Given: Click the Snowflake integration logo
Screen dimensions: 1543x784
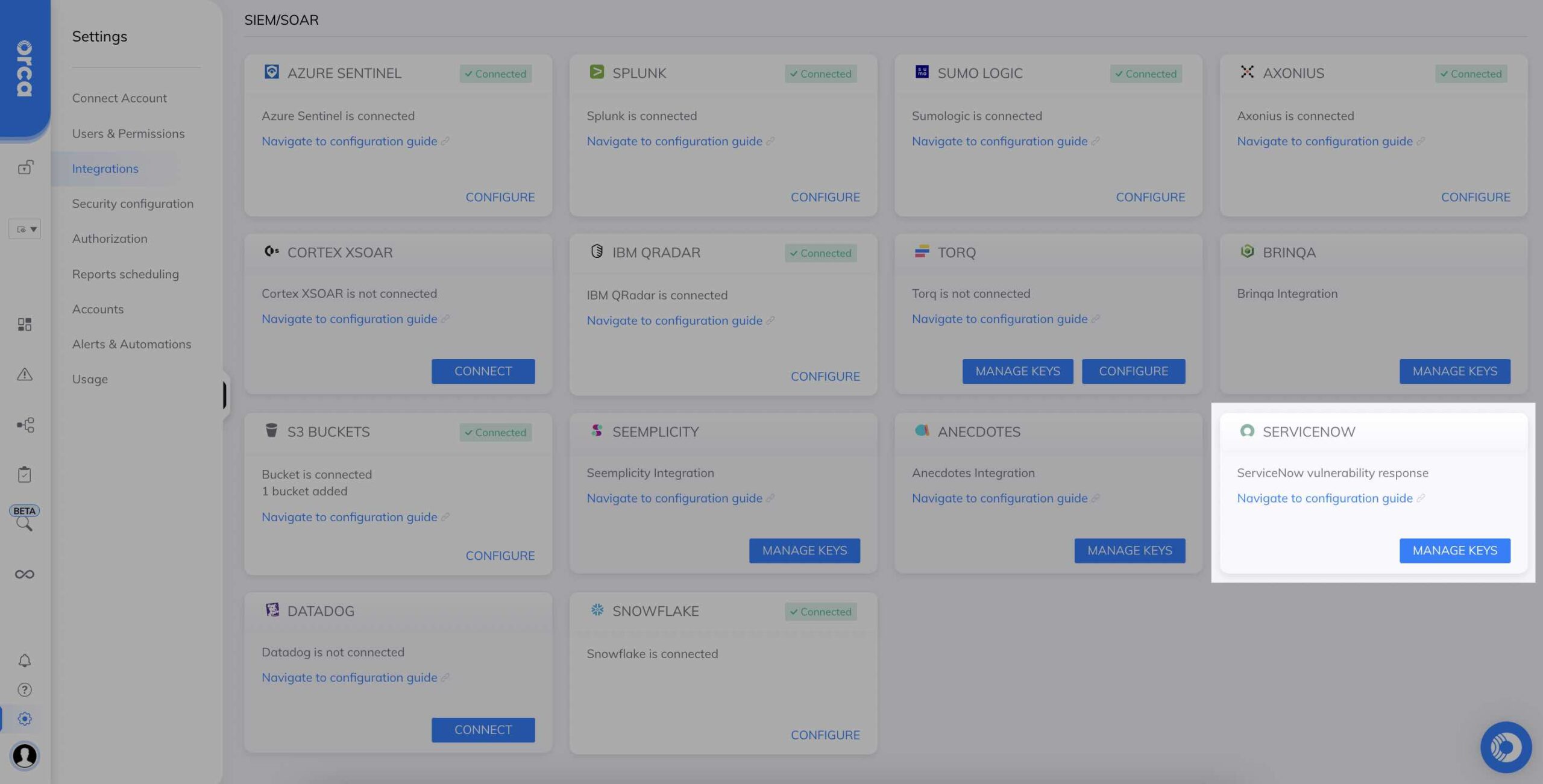Looking at the screenshot, I should click(x=597, y=610).
